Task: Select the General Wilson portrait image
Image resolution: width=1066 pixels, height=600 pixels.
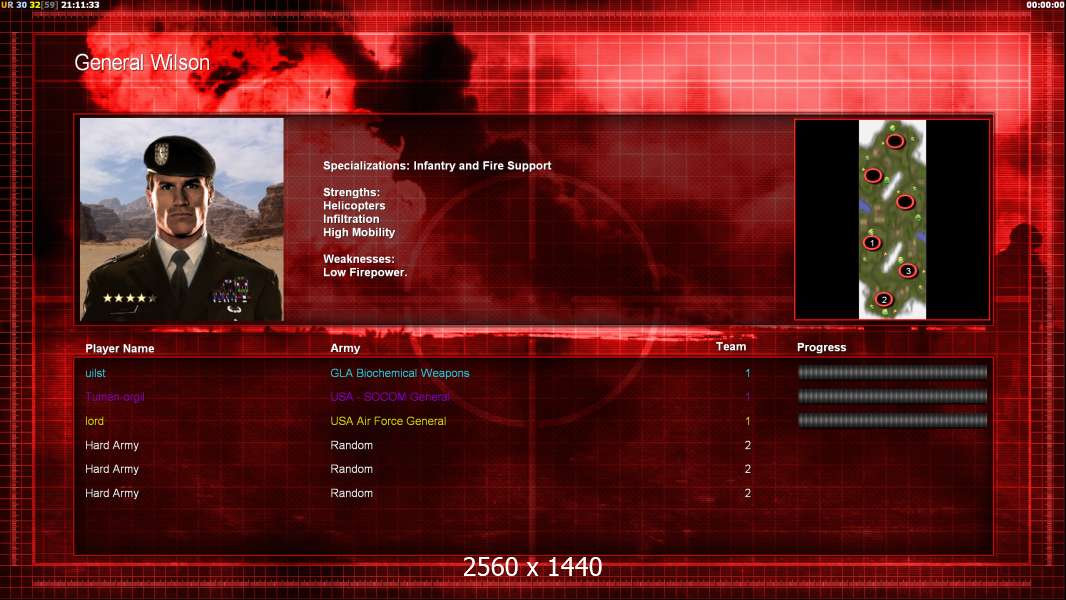Action: (182, 219)
